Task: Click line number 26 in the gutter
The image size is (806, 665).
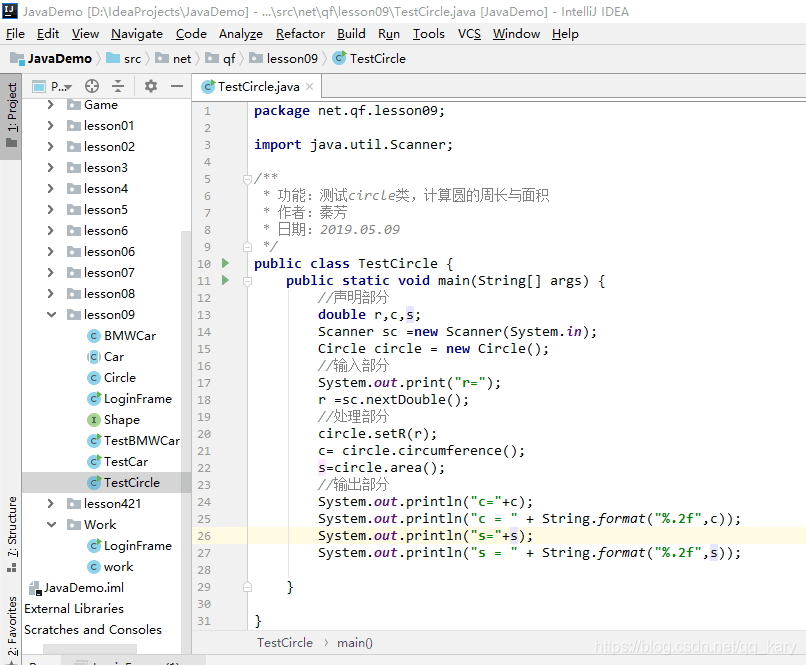Action: point(204,536)
